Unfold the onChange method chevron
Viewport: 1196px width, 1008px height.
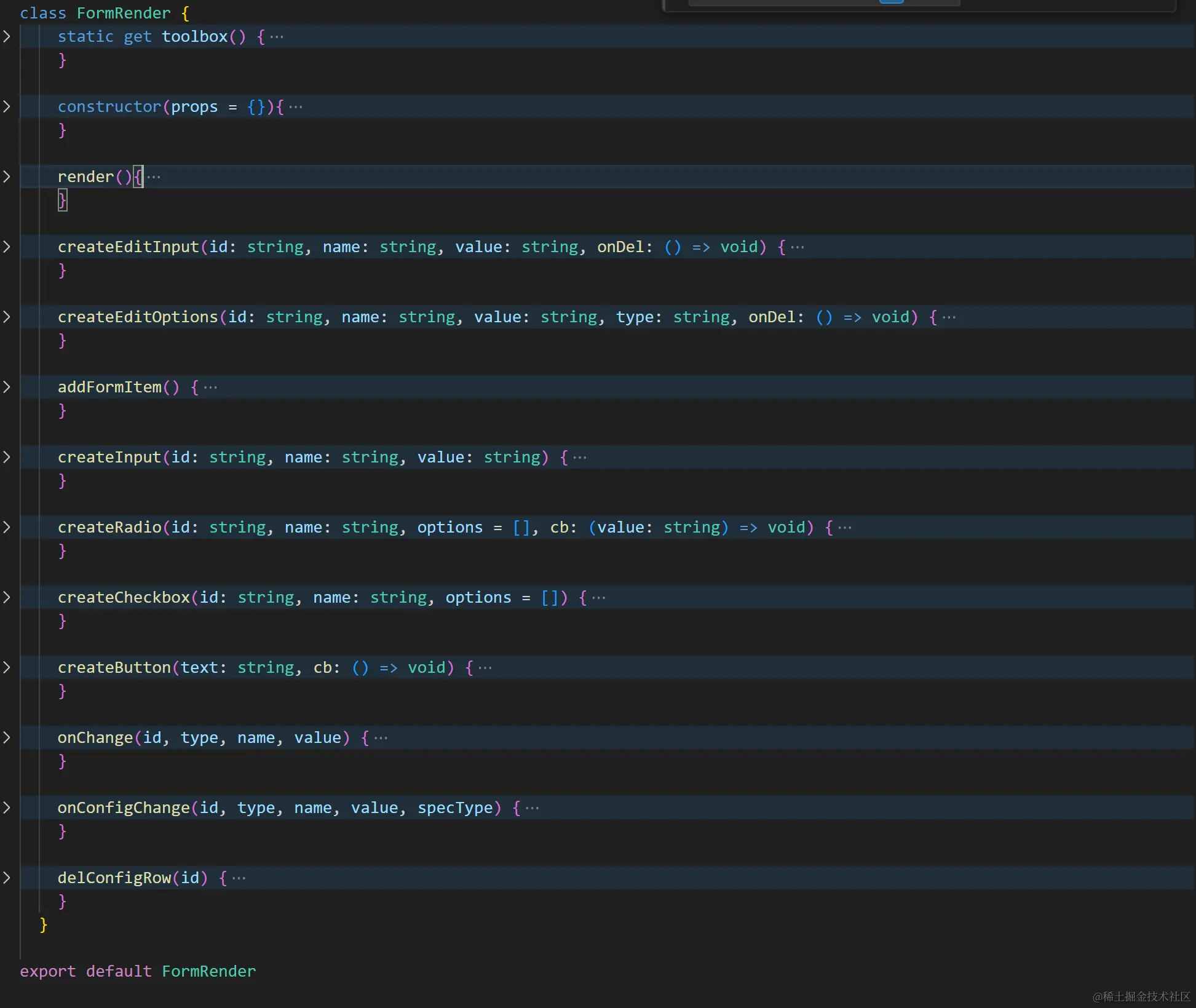coord(7,737)
